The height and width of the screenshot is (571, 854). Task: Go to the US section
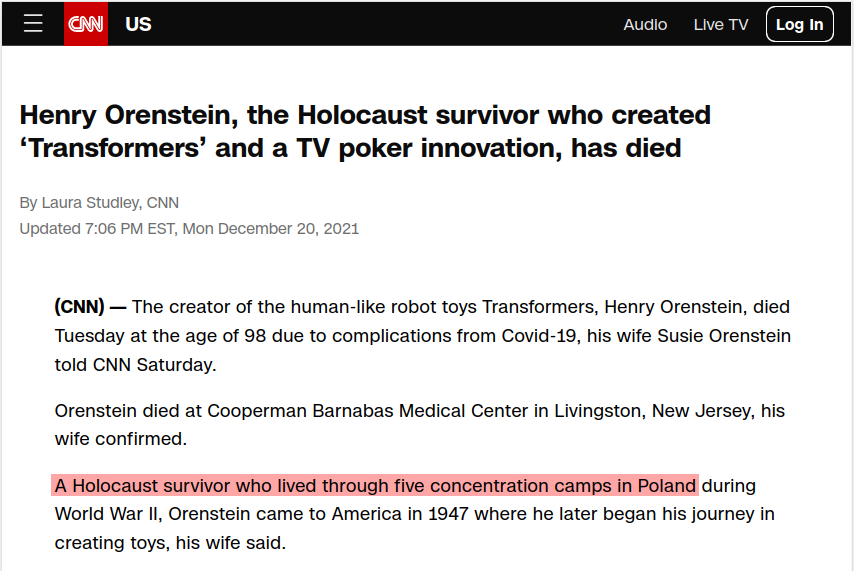point(138,25)
